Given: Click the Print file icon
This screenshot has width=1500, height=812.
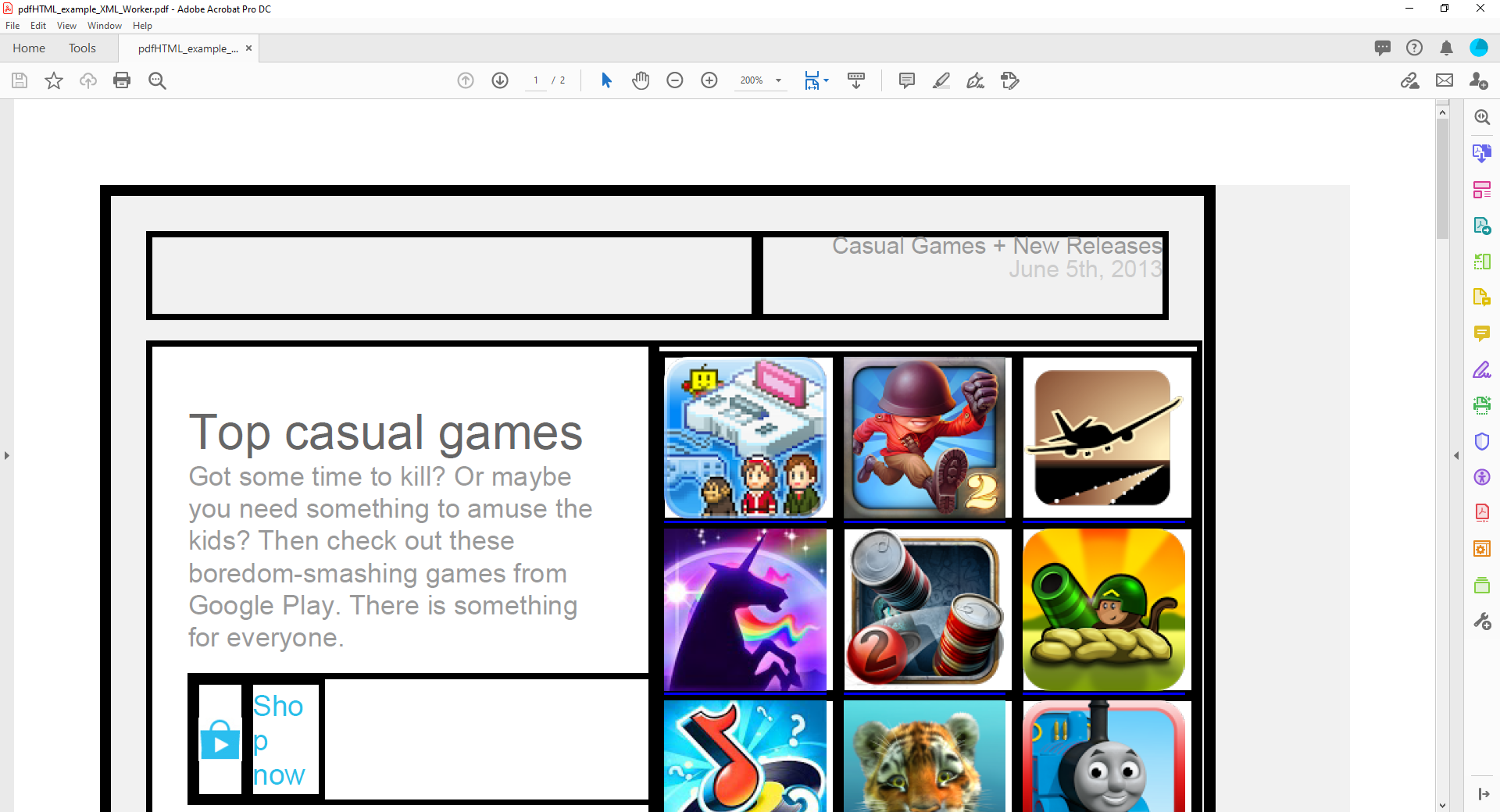Looking at the screenshot, I should click(x=122, y=80).
